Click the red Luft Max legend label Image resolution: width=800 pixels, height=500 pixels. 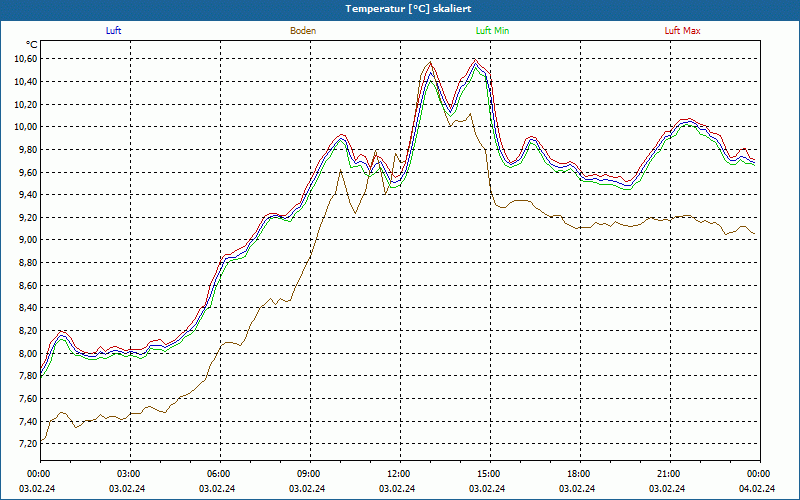(x=682, y=31)
